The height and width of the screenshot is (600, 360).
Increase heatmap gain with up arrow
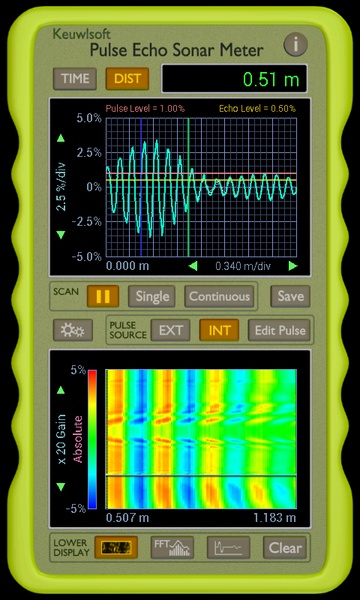61,390
